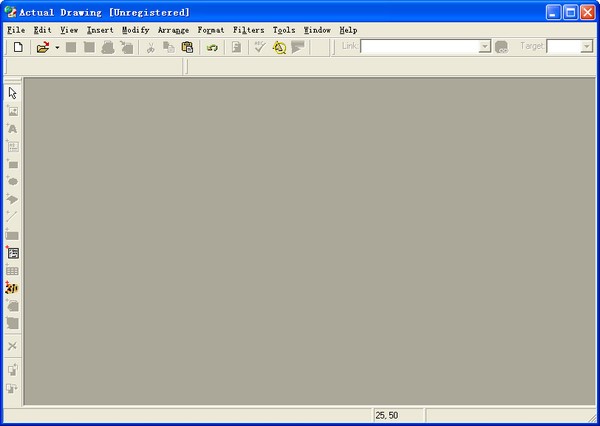Click the Open folder icon
The height and width of the screenshot is (426, 600).
point(43,47)
